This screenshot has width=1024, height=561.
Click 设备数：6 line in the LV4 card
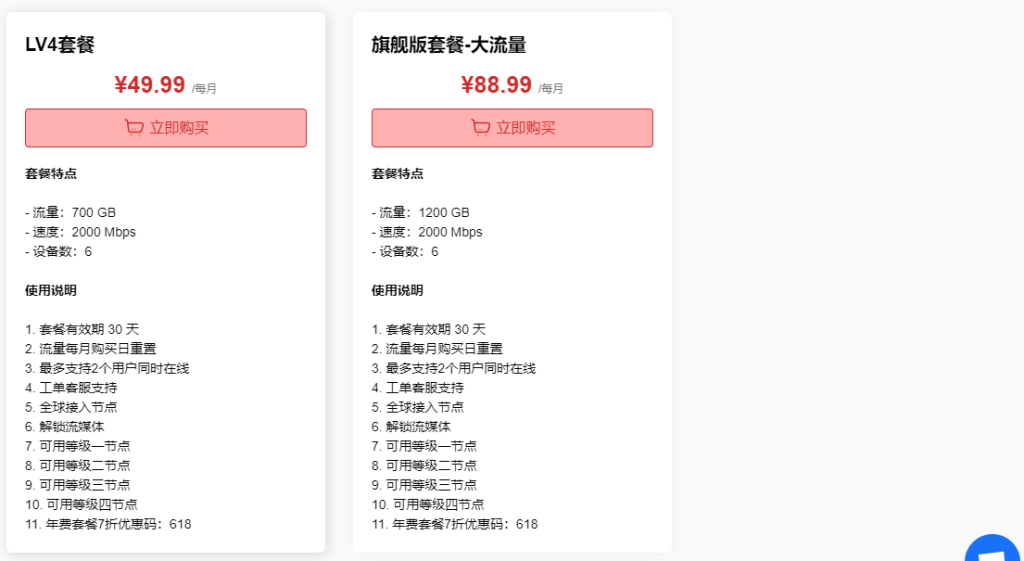[x=58, y=252]
